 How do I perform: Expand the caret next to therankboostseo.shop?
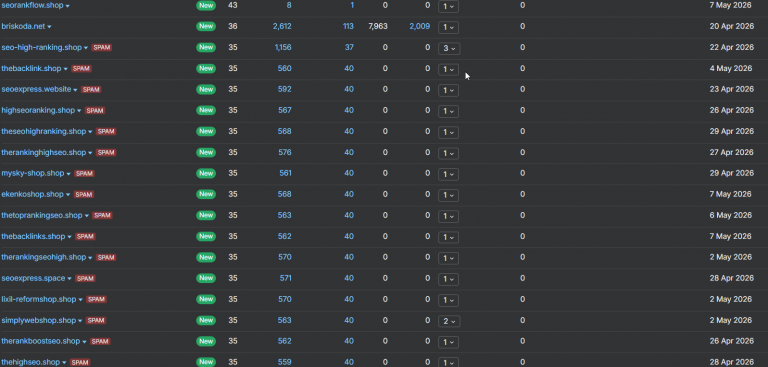(84, 342)
